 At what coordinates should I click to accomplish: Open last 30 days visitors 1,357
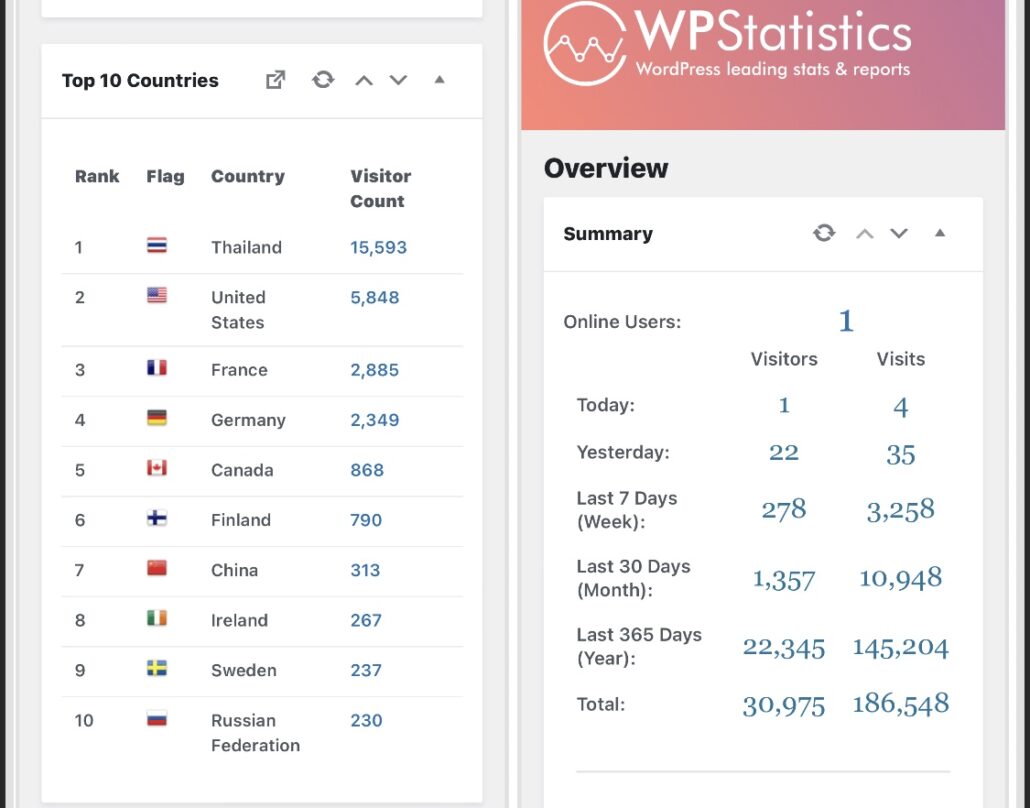coord(783,579)
